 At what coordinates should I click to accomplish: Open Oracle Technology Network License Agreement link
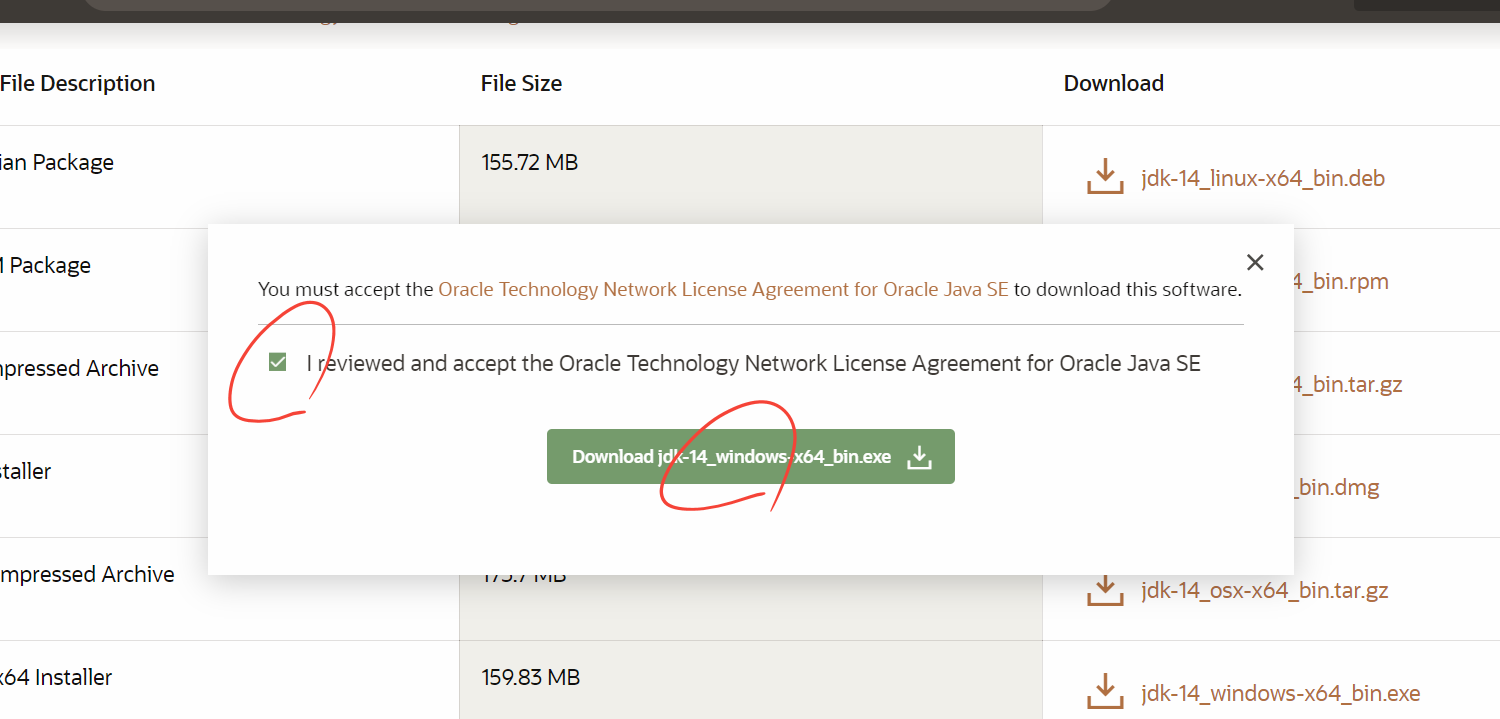(x=723, y=289)
